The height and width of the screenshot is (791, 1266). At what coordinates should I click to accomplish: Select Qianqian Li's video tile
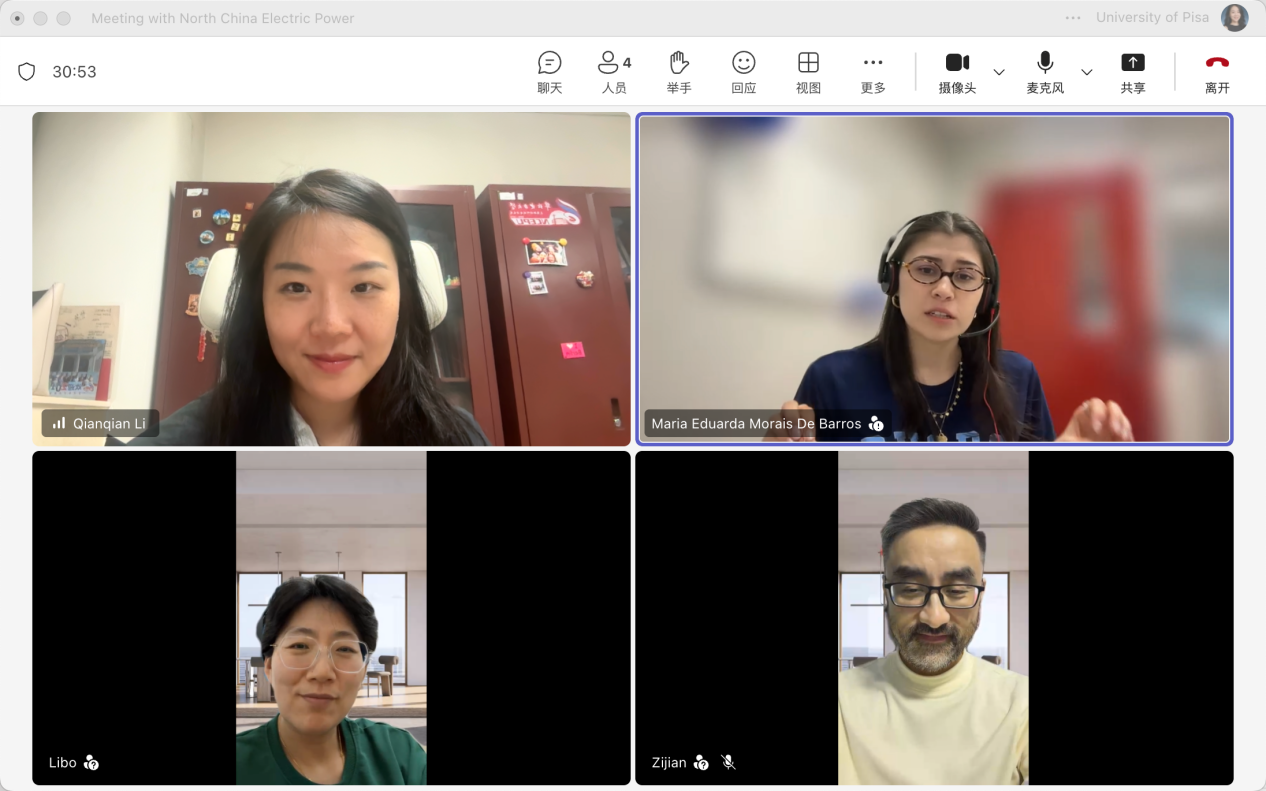[331, 278]
